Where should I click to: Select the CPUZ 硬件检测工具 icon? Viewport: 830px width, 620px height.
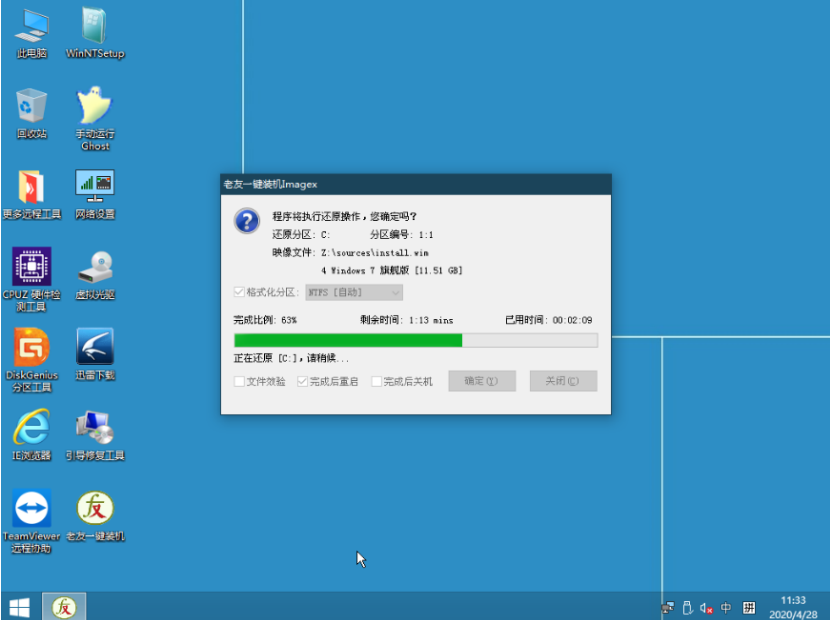tap(32, 280)
